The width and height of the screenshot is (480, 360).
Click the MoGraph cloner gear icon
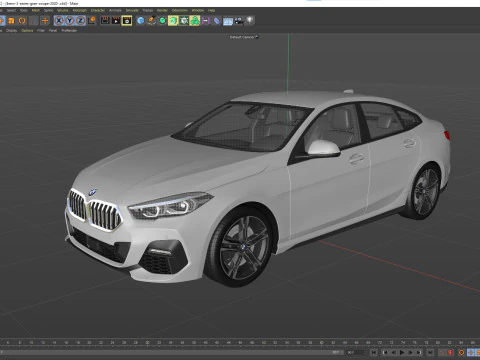tap(184, 21)
